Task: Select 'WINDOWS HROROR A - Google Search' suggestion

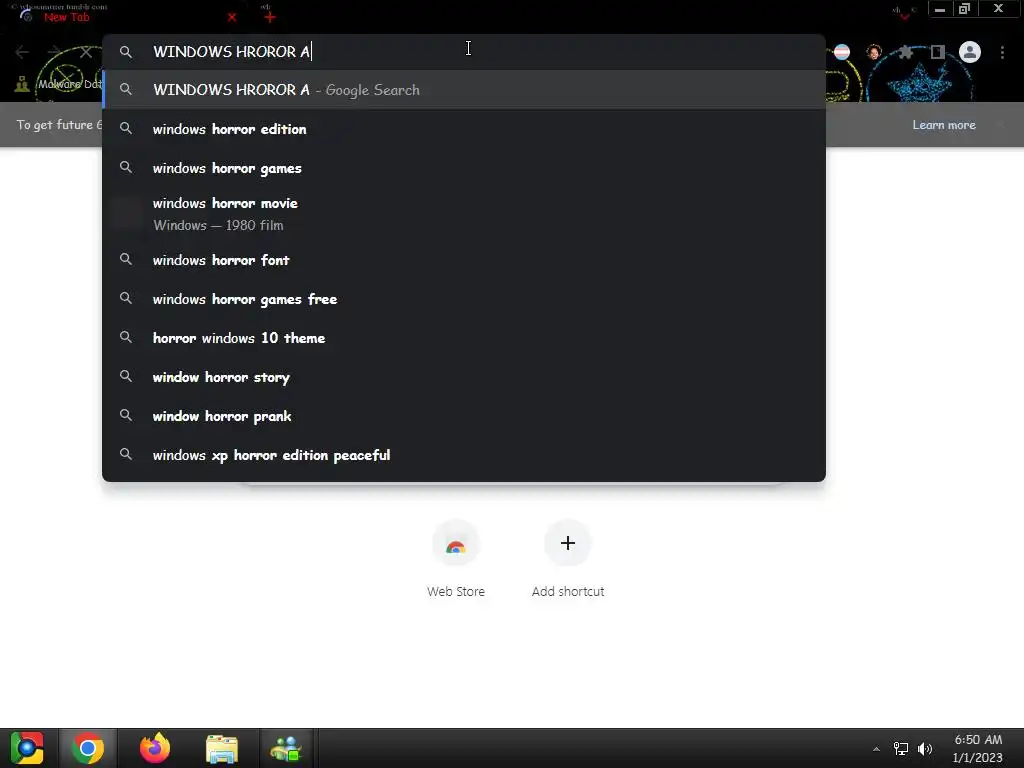Action: point(464,89)
